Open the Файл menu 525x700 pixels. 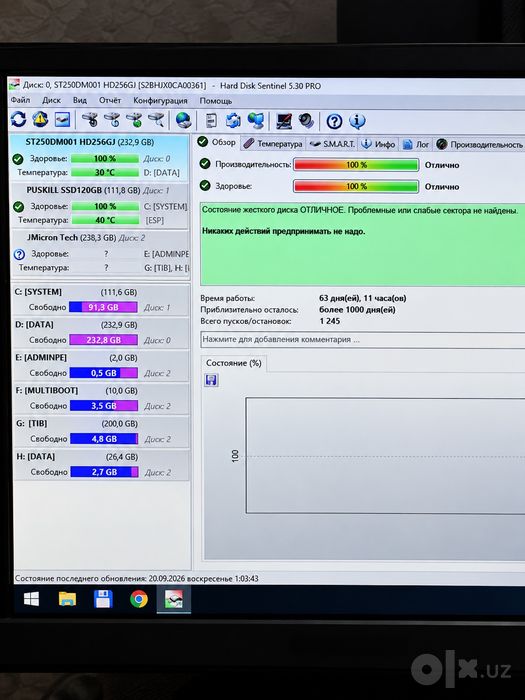tap(21, 100)
